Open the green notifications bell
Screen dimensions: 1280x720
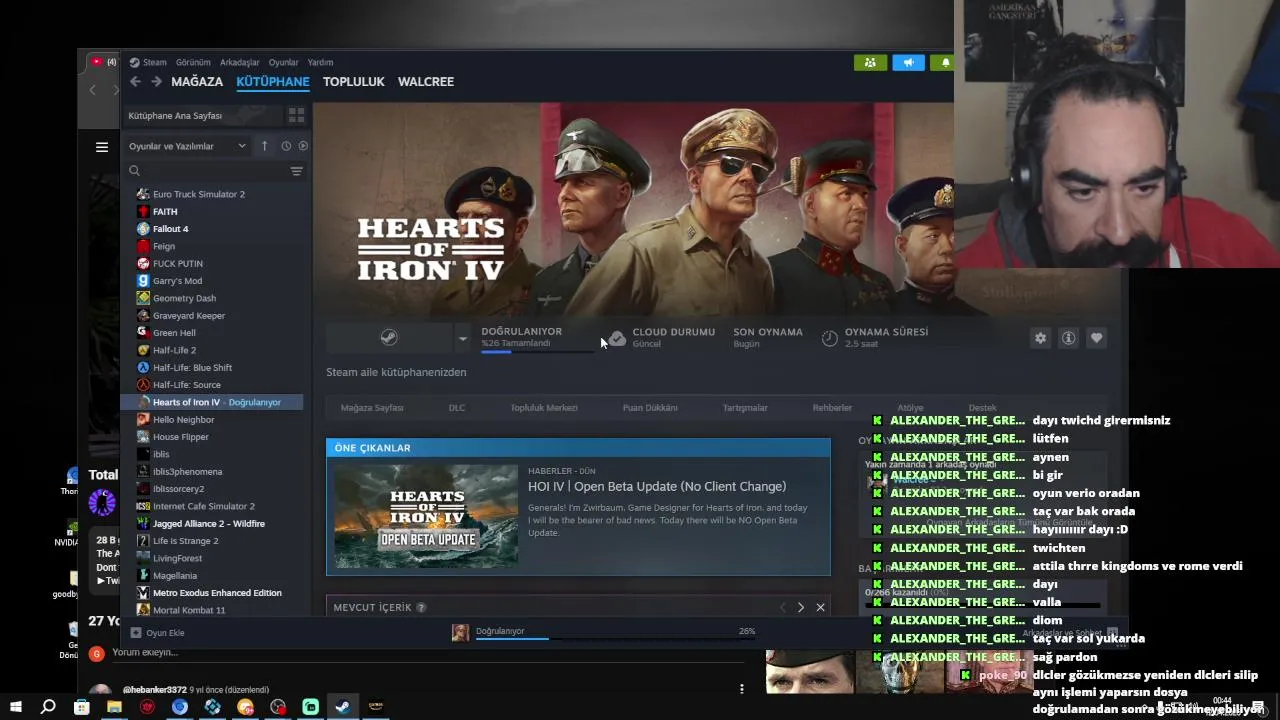[943, 62]
